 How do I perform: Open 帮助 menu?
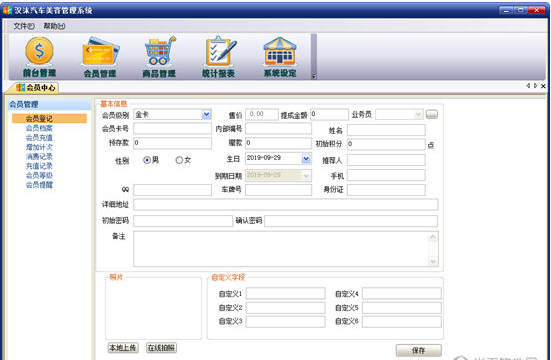54,26
